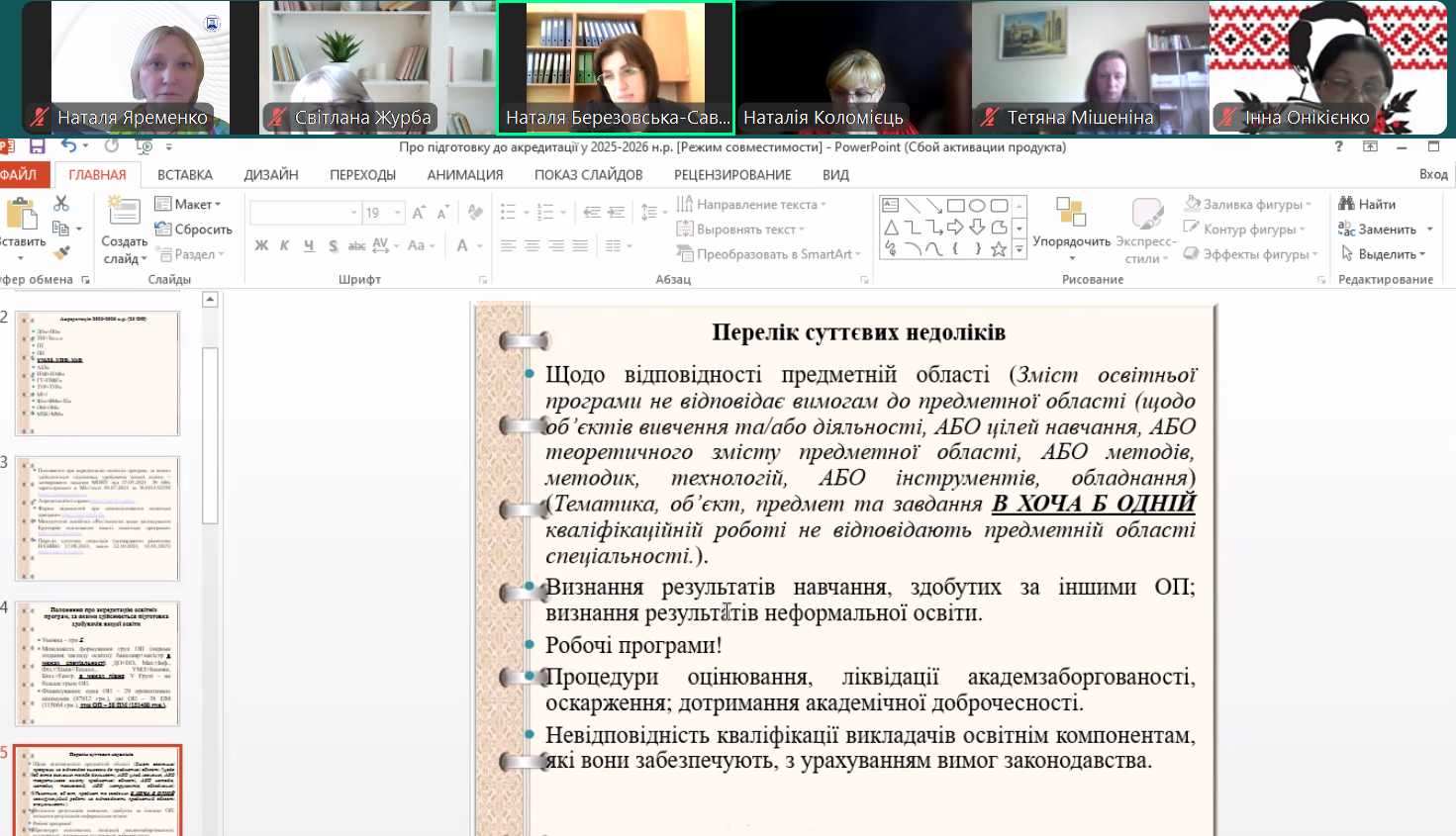This screenshot has width=1456, height=836.
Task: Click the Контур фигуры icon
Action: 1191,228
